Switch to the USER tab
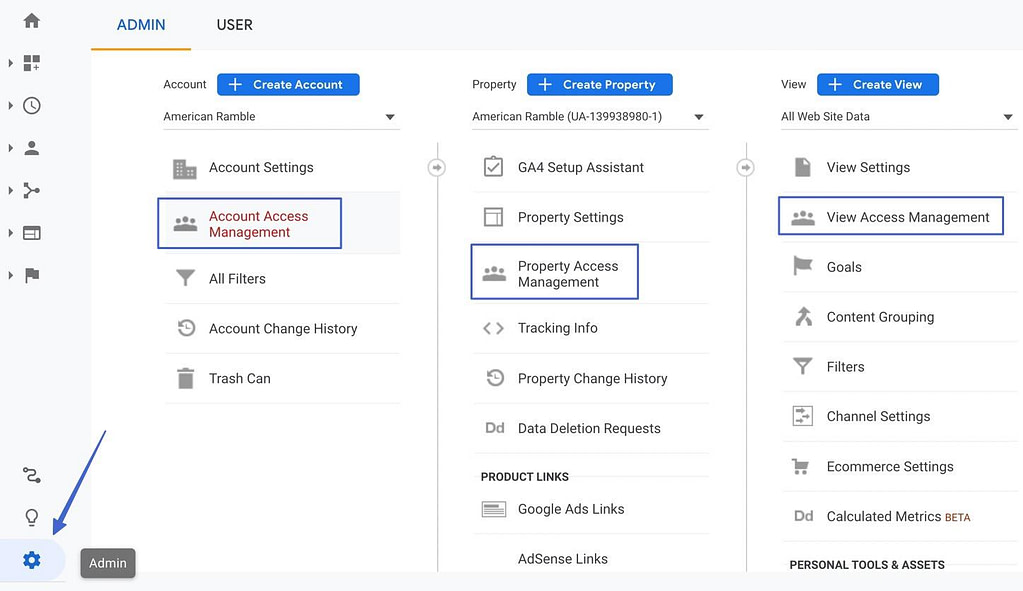Screen dimensions: 1023x591 234,25
